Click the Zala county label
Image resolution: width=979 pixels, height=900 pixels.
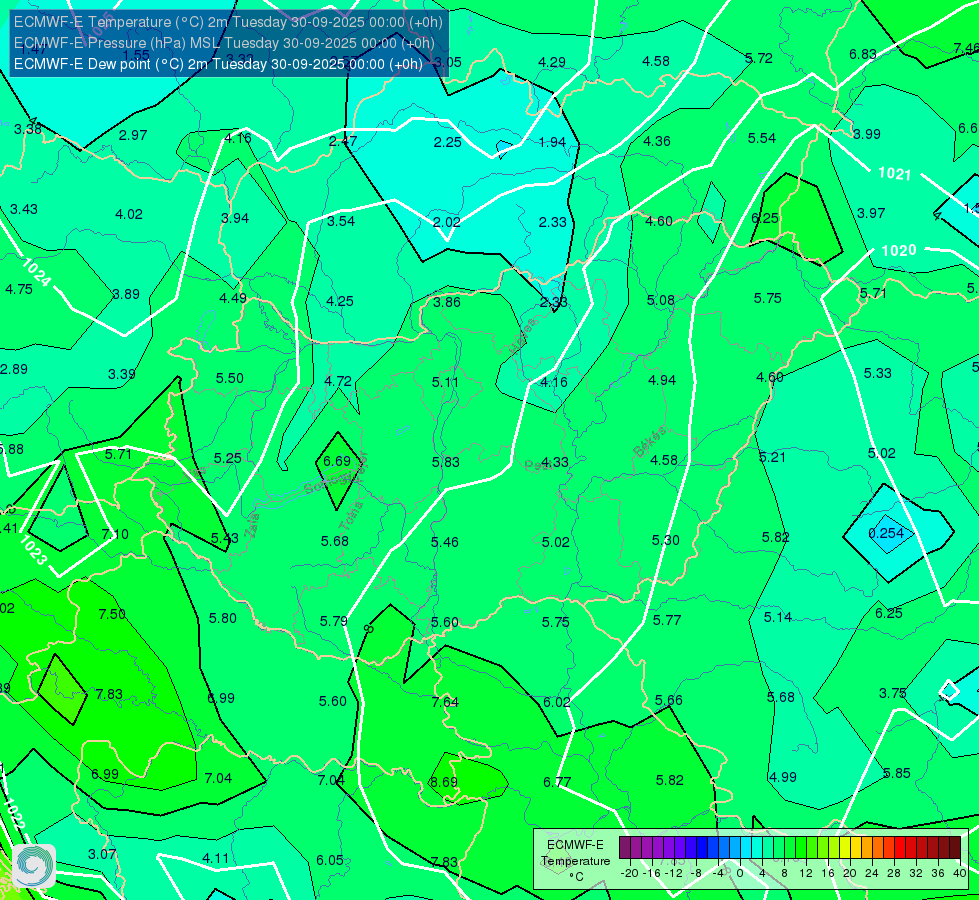[x=252, y=526]
